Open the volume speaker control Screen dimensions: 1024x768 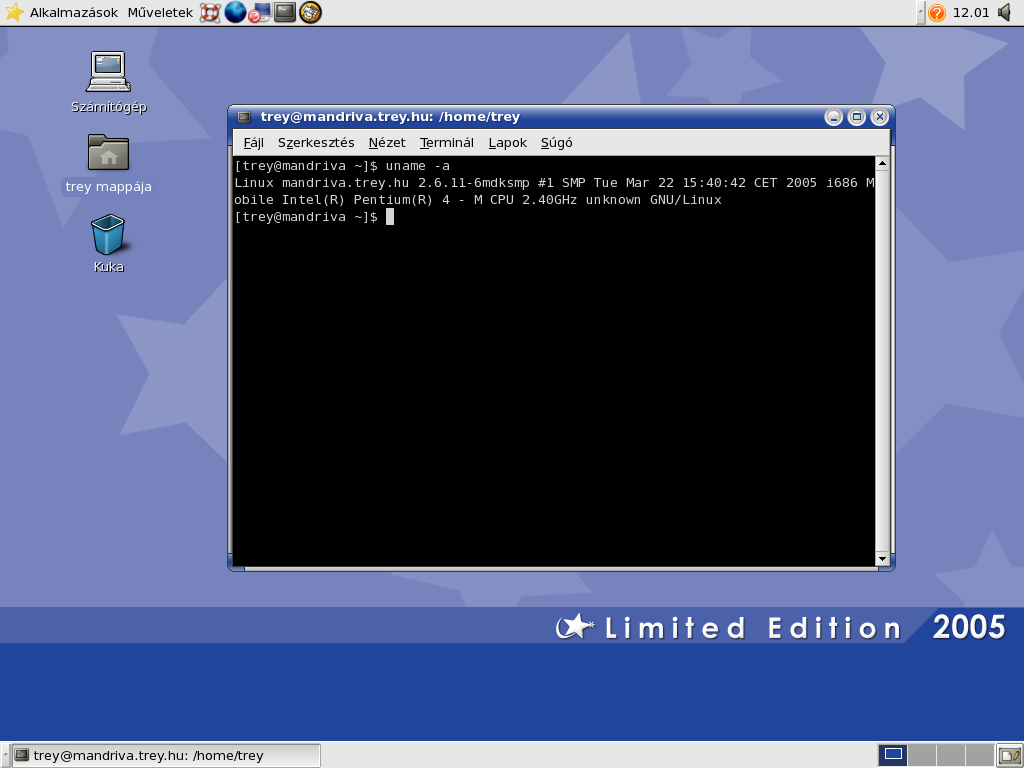coord(1006,12)
